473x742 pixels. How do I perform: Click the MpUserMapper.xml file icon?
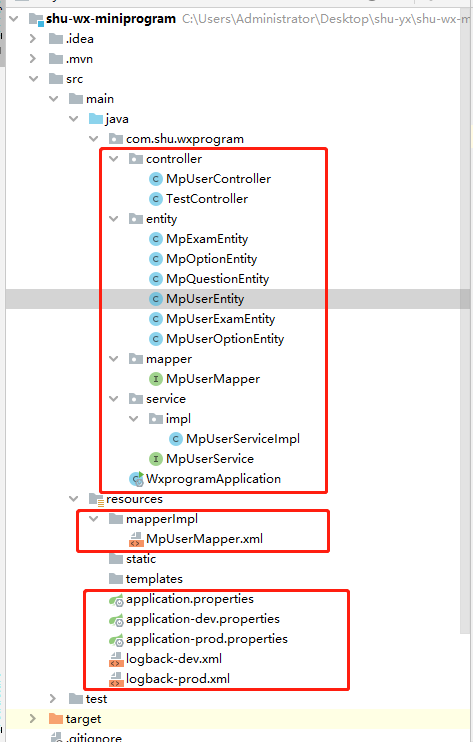(136, 539)
